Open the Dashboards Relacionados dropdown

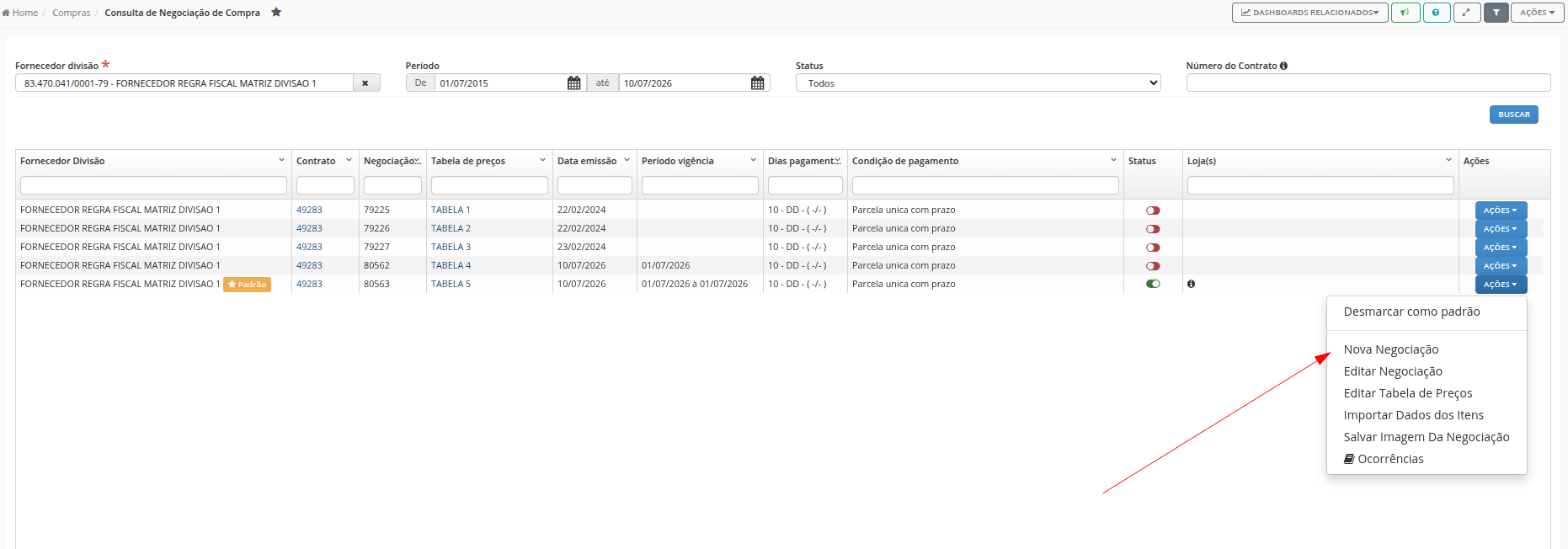tap(1309, 13)
